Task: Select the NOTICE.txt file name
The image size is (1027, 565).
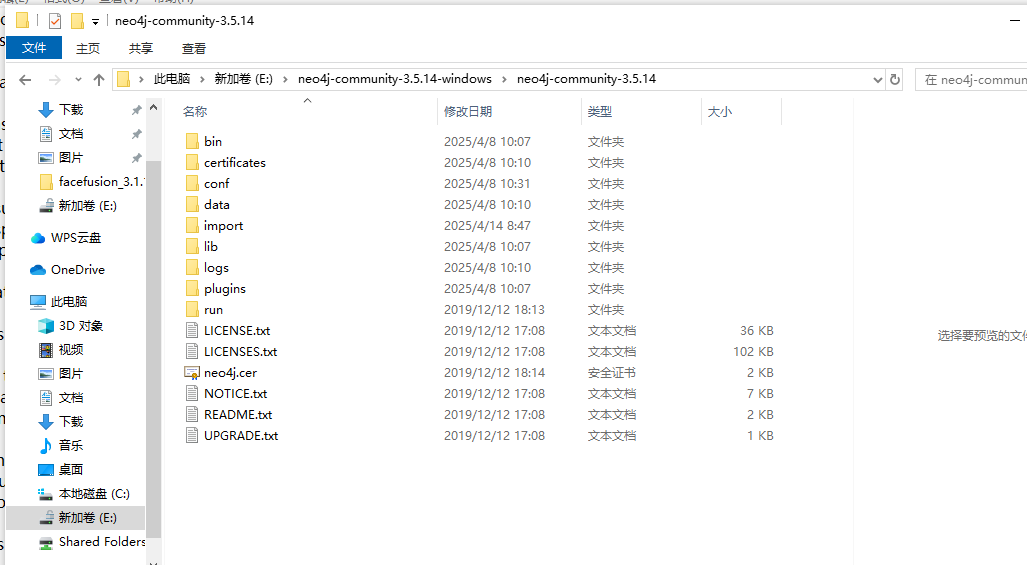Action: pyautogui.click(x=236, y=393)
